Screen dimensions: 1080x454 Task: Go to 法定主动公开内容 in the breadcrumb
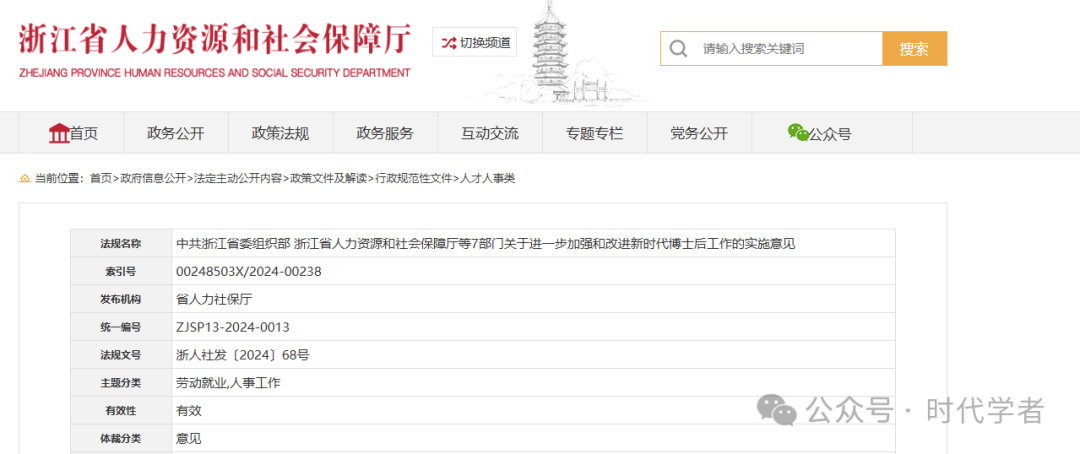click(x=238, y=178)
